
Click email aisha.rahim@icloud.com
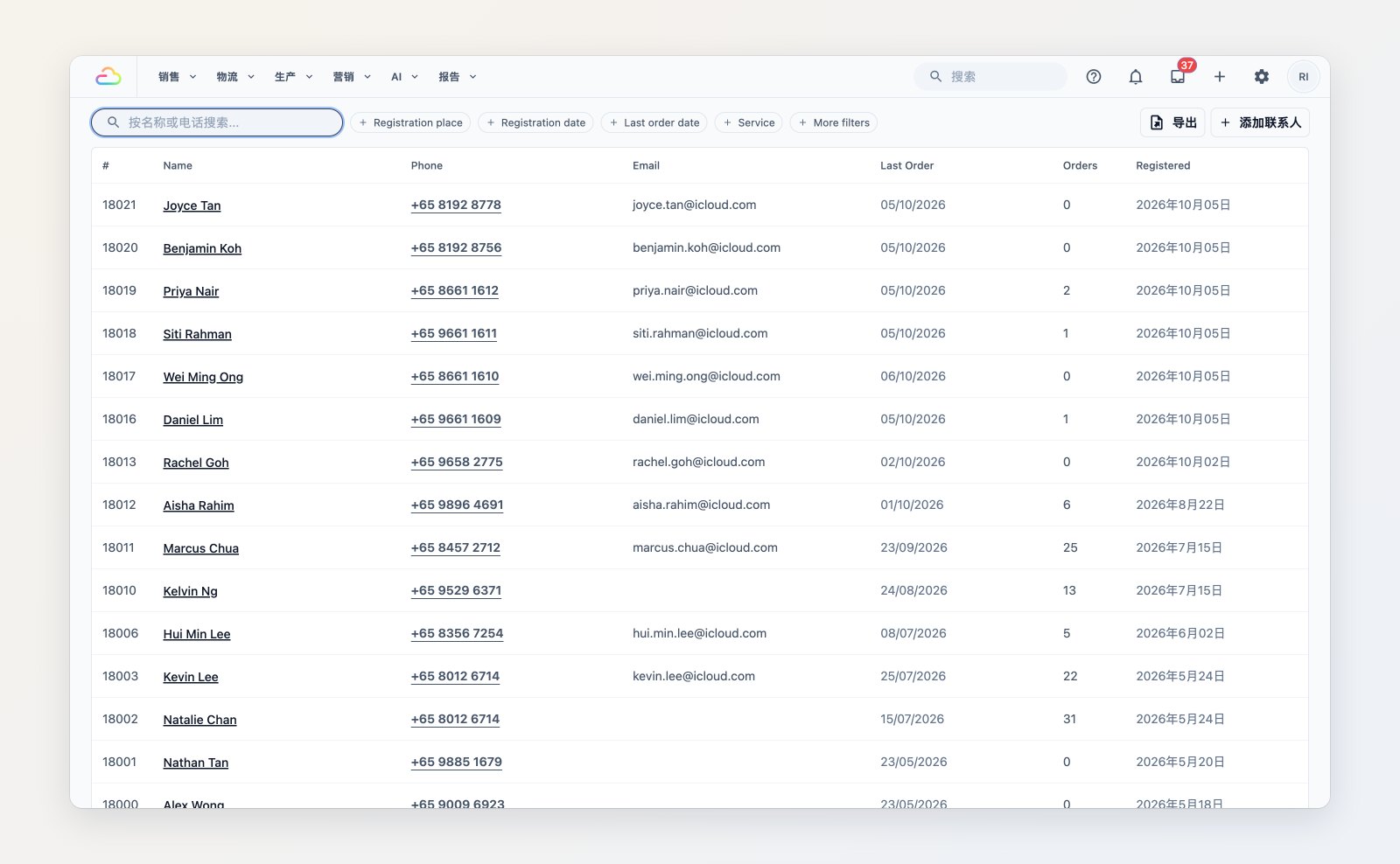tap(701, 505)
